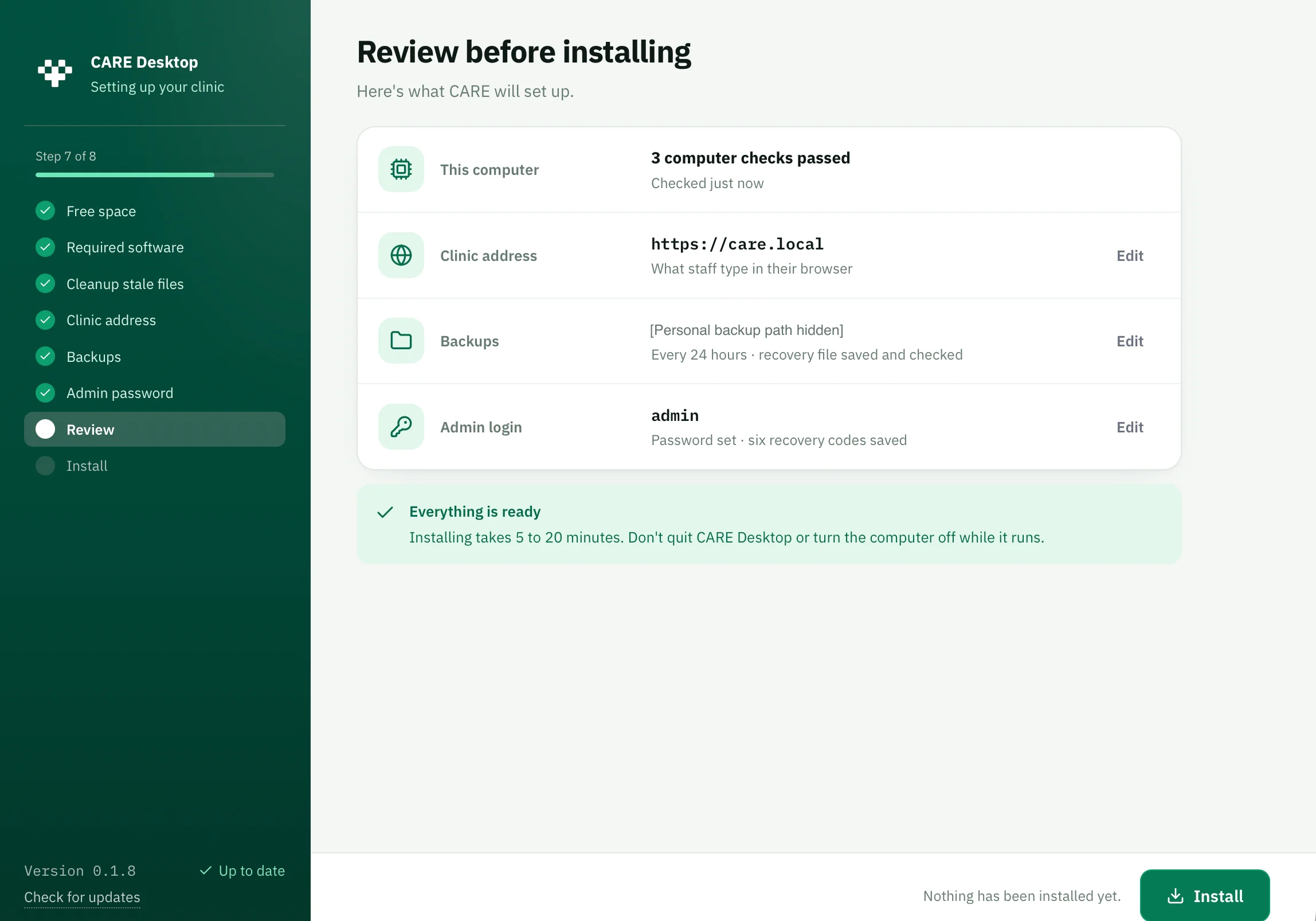Click the Clinic address globe icon
Screen dimensions: 1316x921
pos(401,255)
